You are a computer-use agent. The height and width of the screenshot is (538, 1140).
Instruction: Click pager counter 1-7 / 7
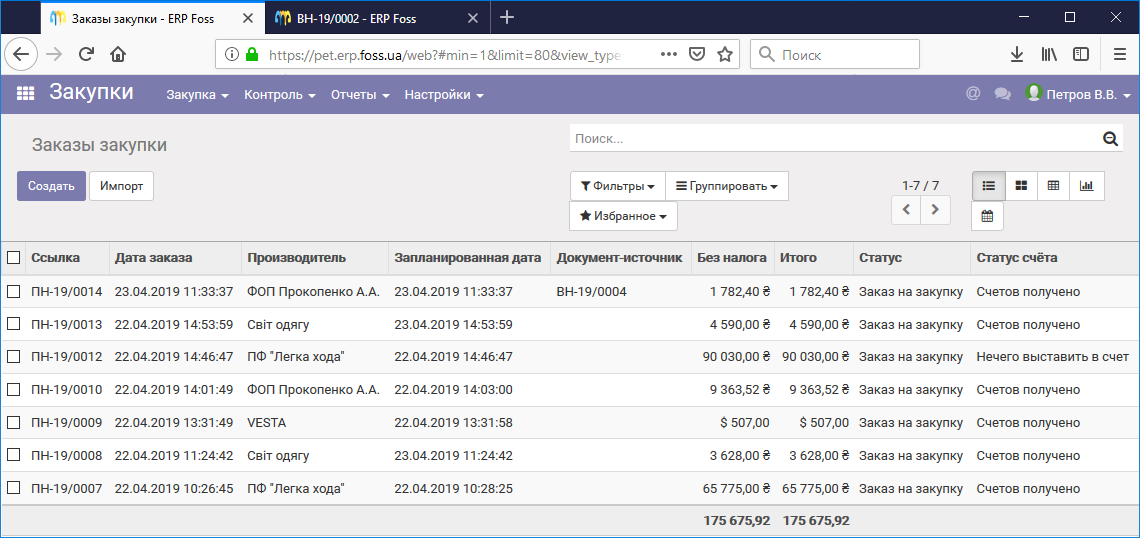click(920, 185)
